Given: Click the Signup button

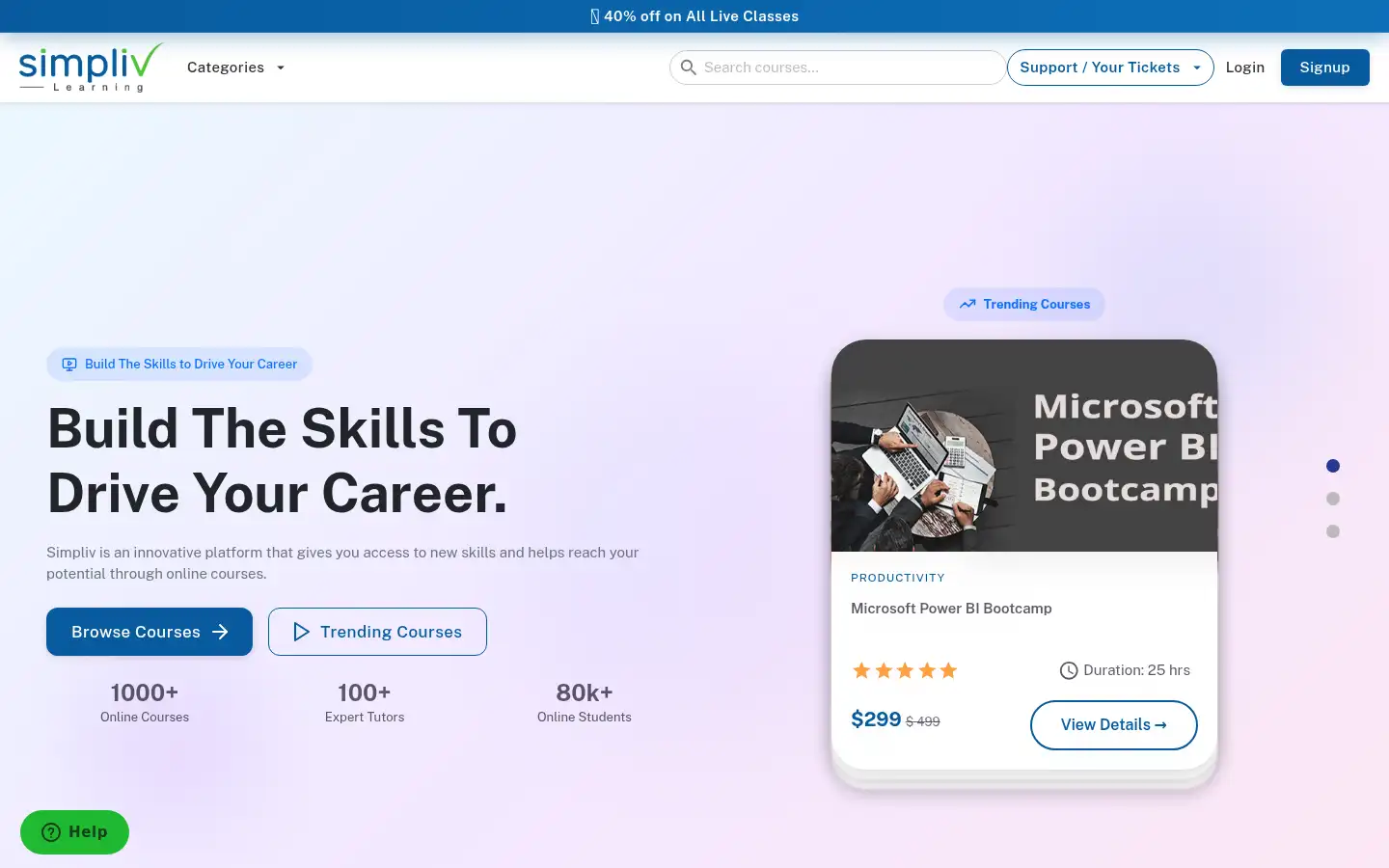Looking at the screenshot, I should [x=1325, y=68].
